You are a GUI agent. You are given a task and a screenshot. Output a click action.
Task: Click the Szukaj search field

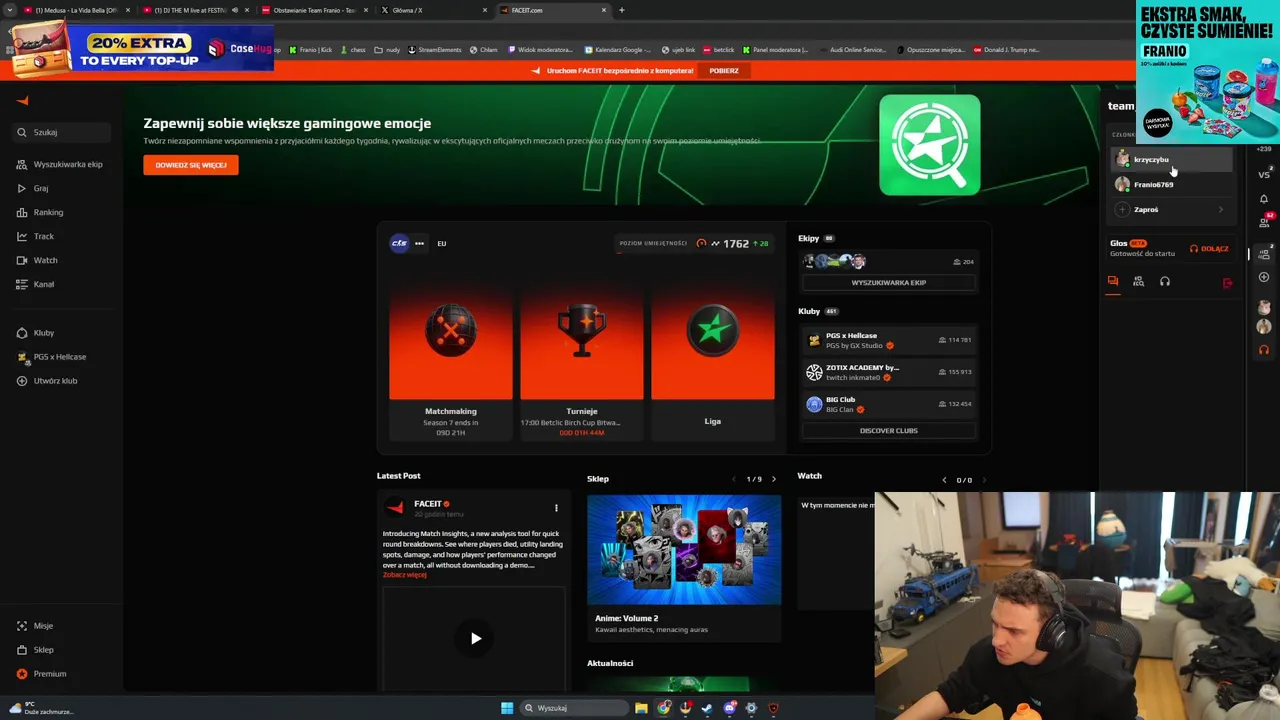coord(62,132)
